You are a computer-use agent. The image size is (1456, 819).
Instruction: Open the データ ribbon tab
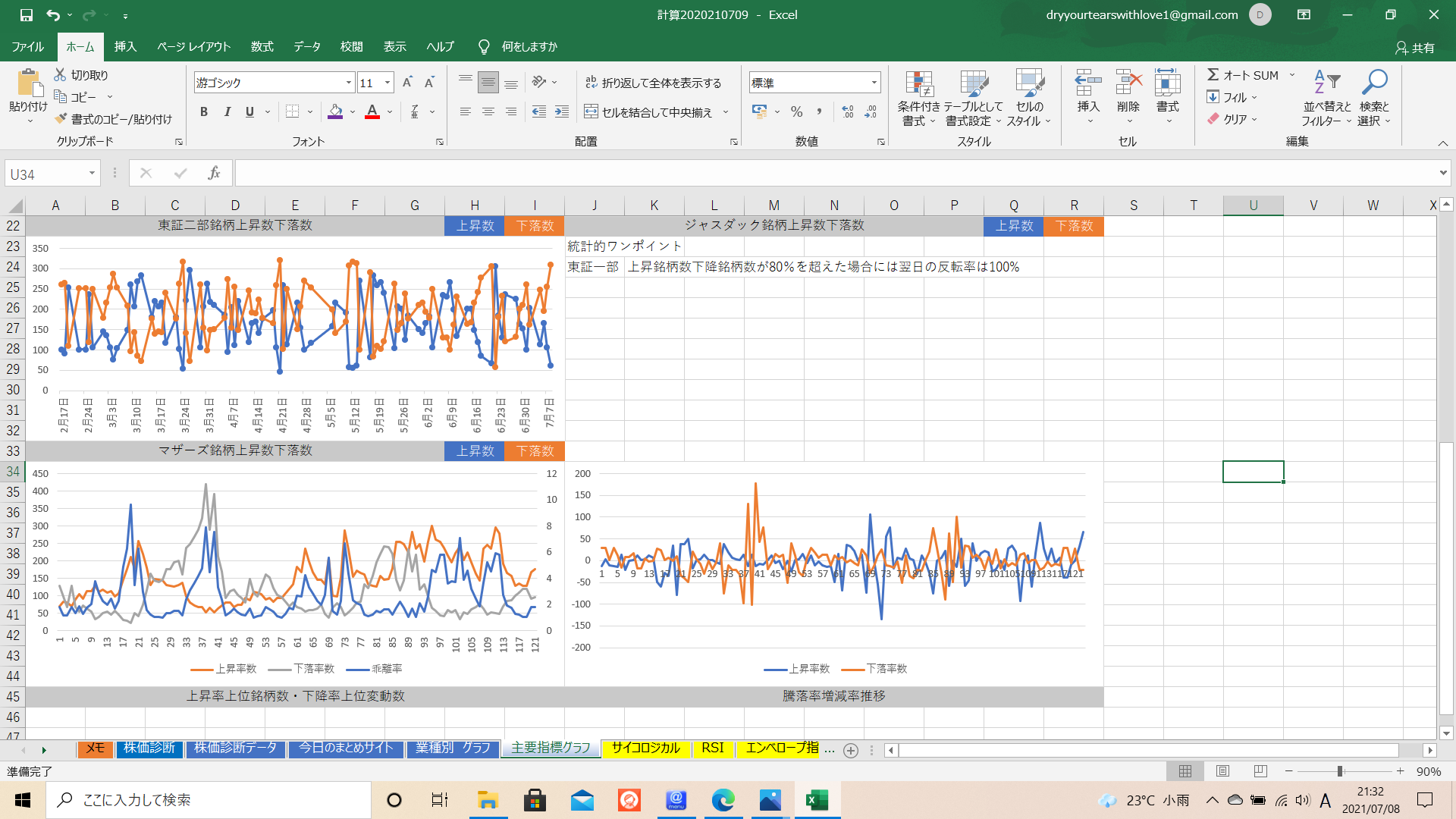[x=306, y=46]
